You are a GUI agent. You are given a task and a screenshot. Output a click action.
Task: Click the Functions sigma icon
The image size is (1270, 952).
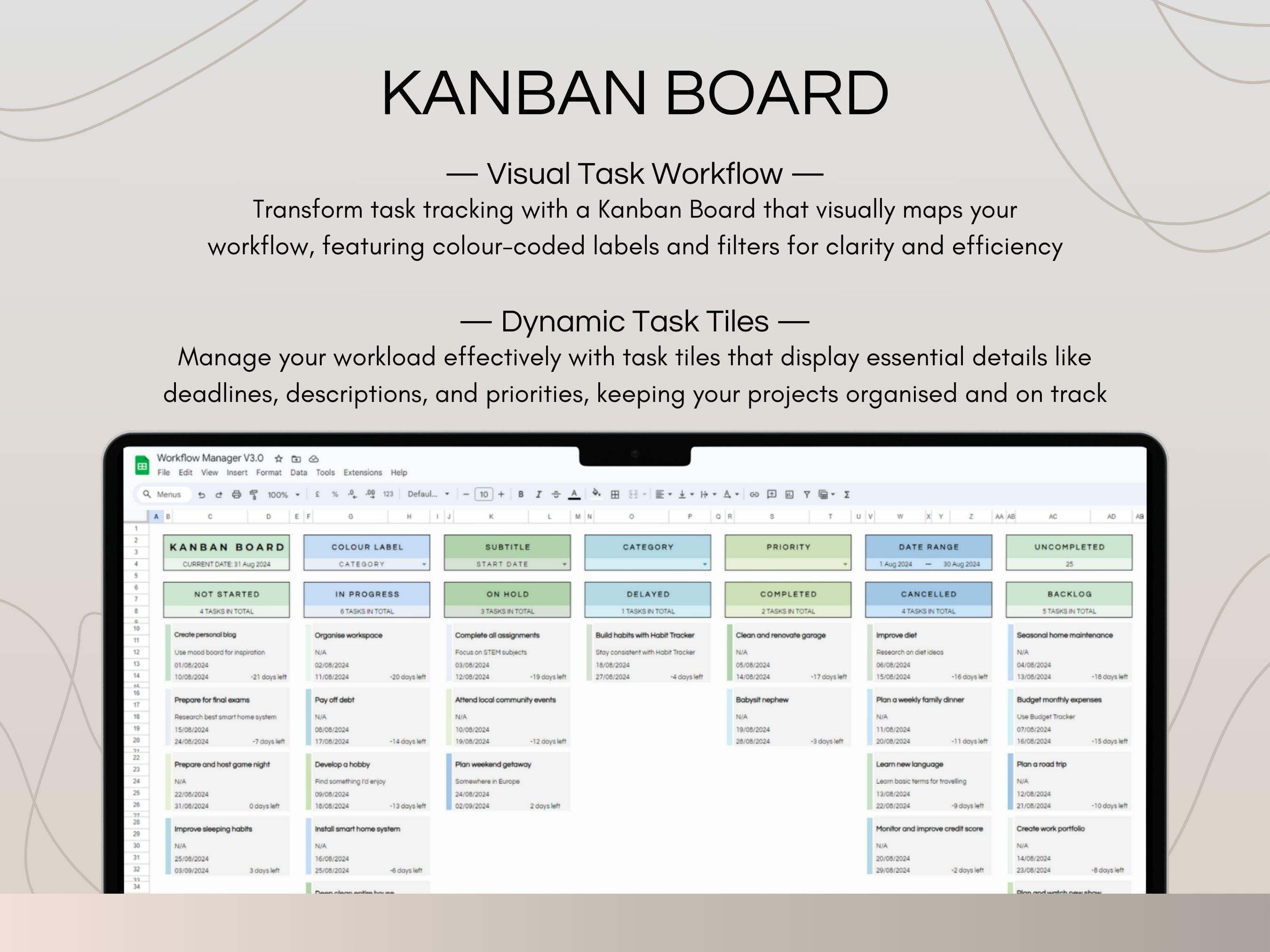(x=847, y=494)
